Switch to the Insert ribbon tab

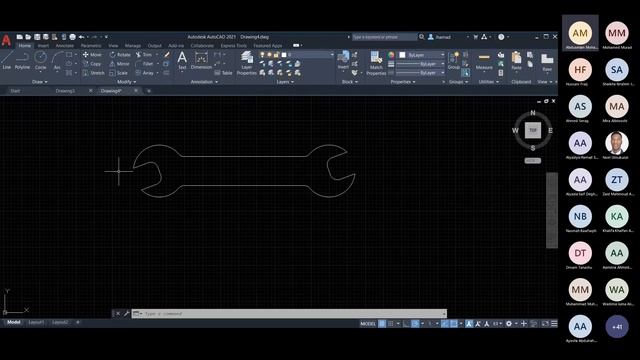pyautogui.click(x=43, y=46)
